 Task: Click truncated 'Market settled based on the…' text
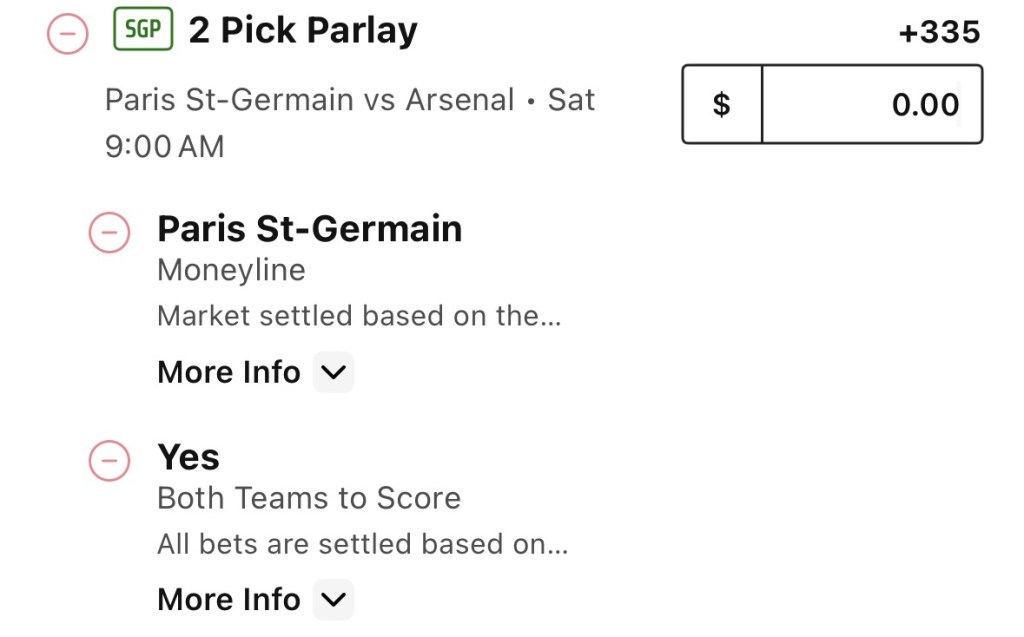(359, 316)
